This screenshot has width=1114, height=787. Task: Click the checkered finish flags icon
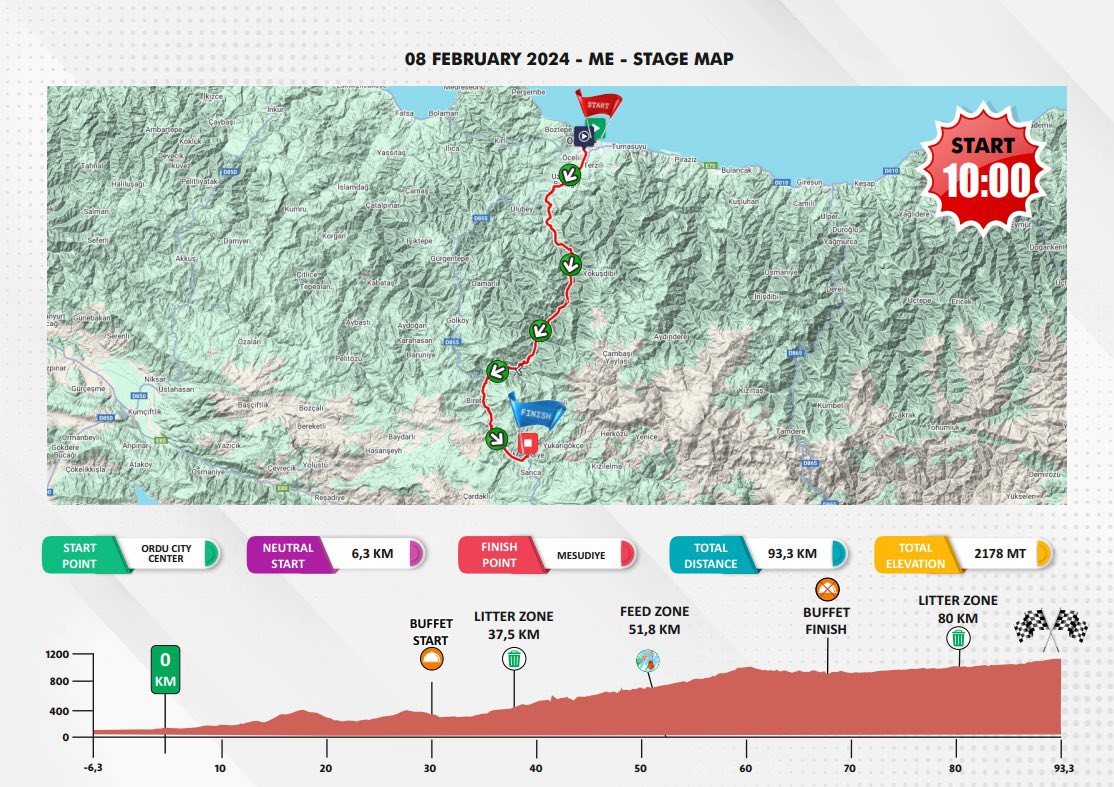(1050, 625)
